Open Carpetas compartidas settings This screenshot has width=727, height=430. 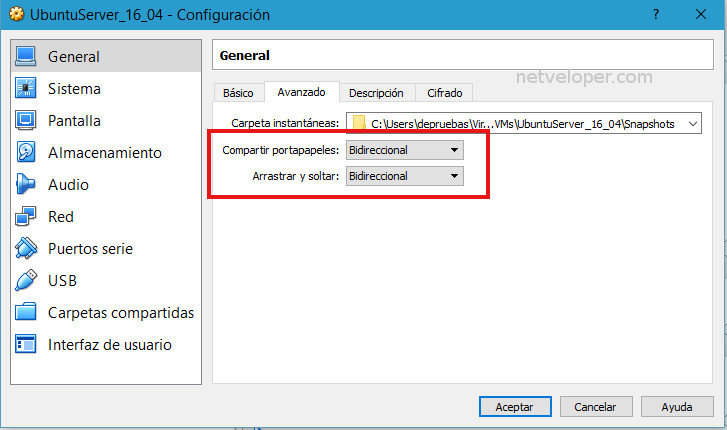click(x=106, y=312)
